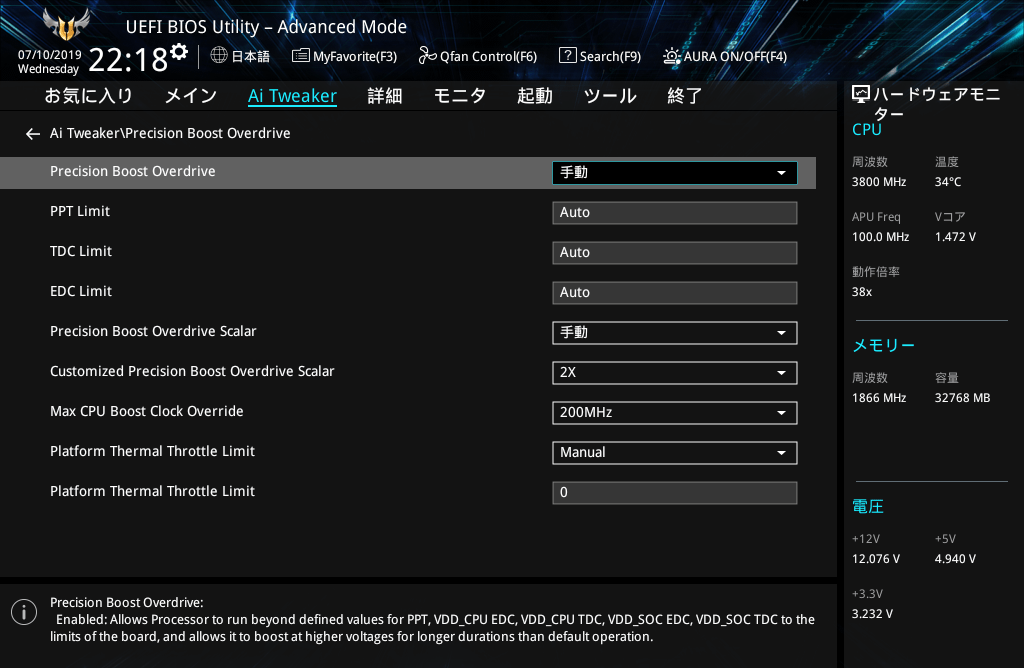Click the TDC Limit label

click(x=81, y=251)
